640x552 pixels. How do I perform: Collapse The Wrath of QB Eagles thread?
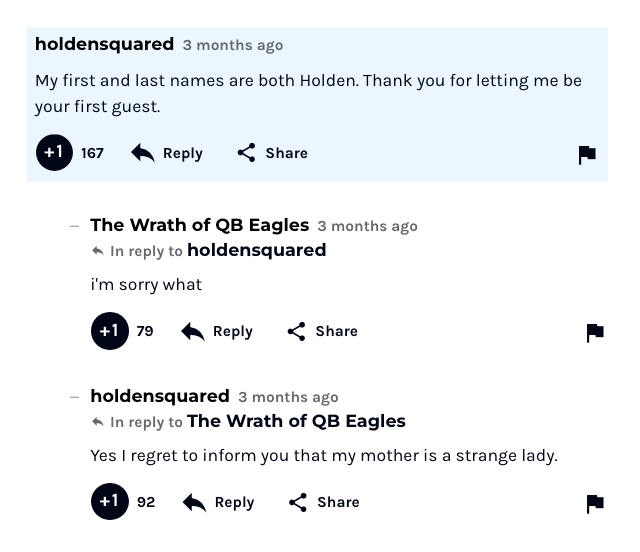(x=74, y=226)
